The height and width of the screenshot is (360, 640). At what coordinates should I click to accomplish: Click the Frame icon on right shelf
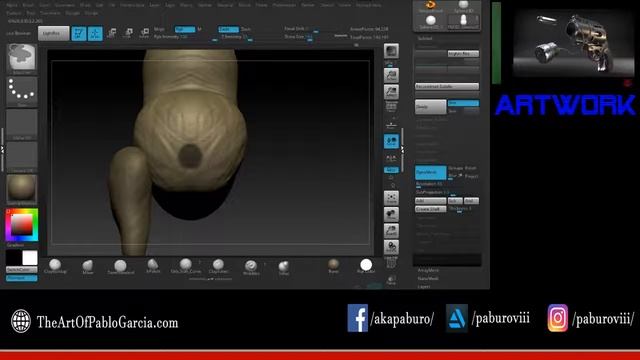391,198
